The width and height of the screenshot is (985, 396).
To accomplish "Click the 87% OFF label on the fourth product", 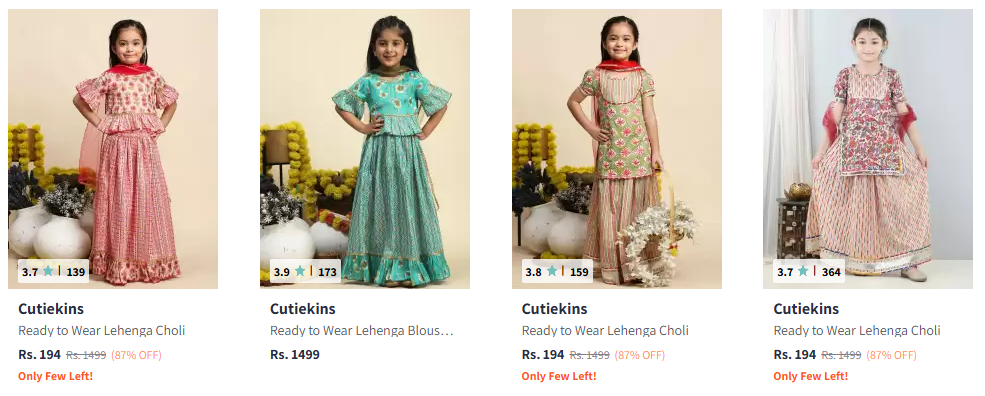I will coord(891,355).
